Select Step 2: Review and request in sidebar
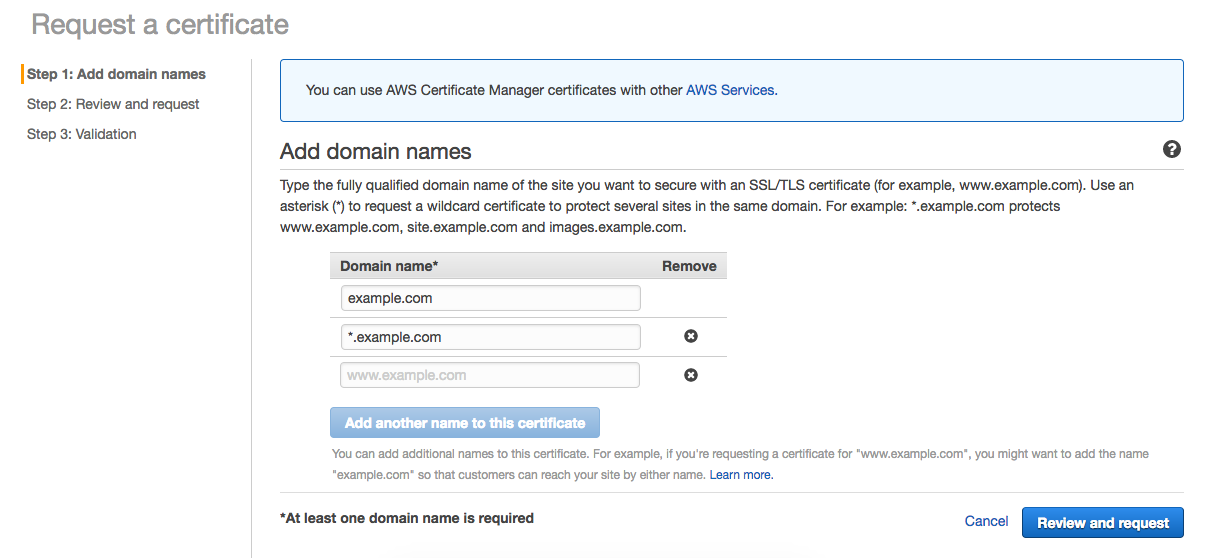Screen dimensions: 1208x558 click(x=113, y=104)
